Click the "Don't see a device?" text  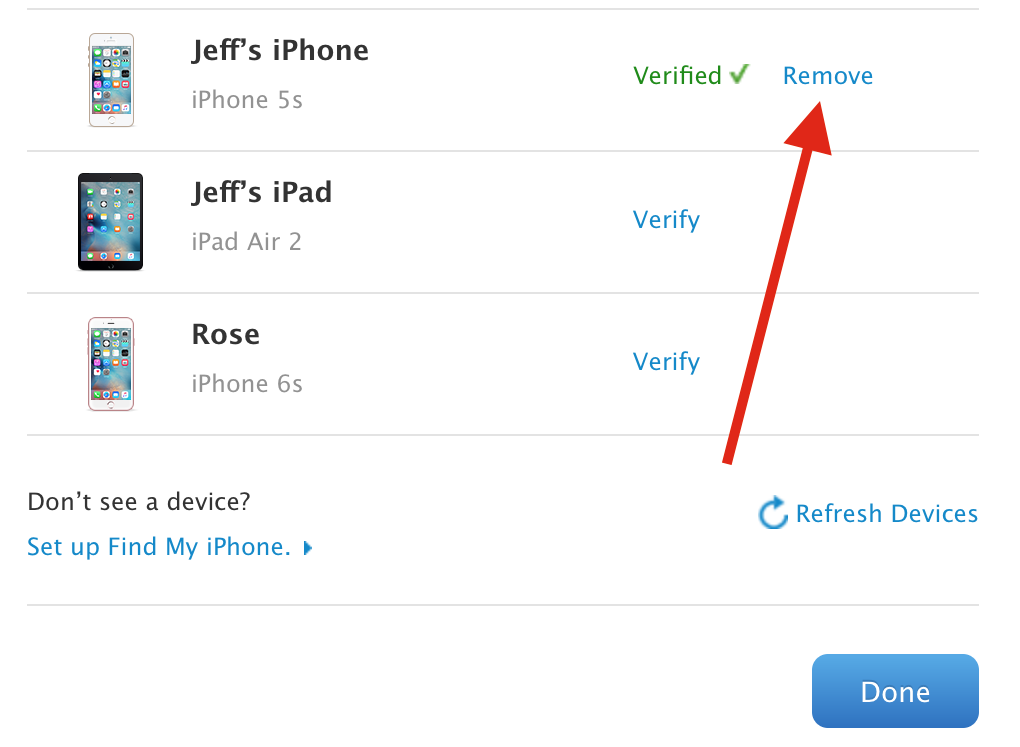coord(139,502)
